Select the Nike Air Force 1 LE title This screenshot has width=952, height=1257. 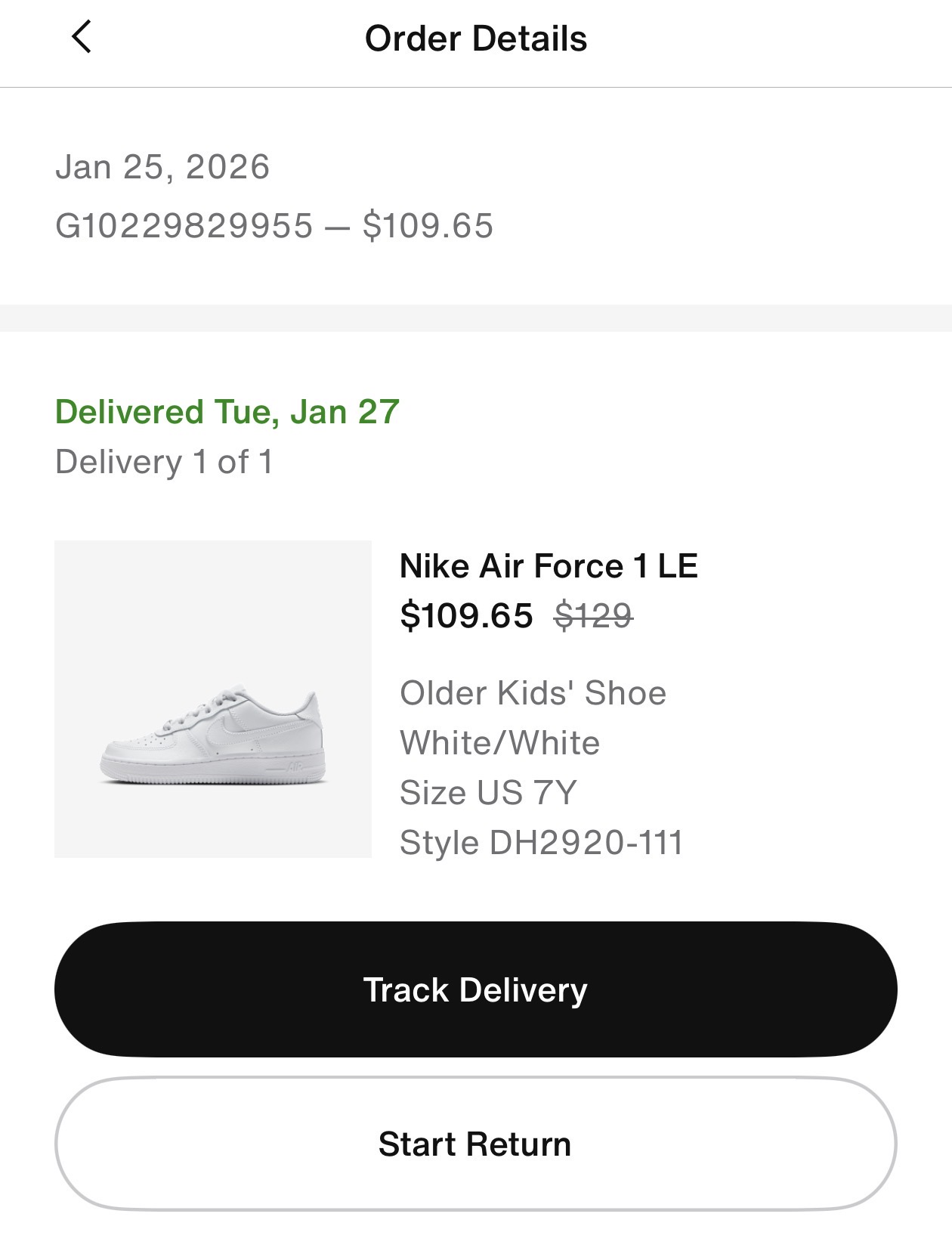[549, 566]
